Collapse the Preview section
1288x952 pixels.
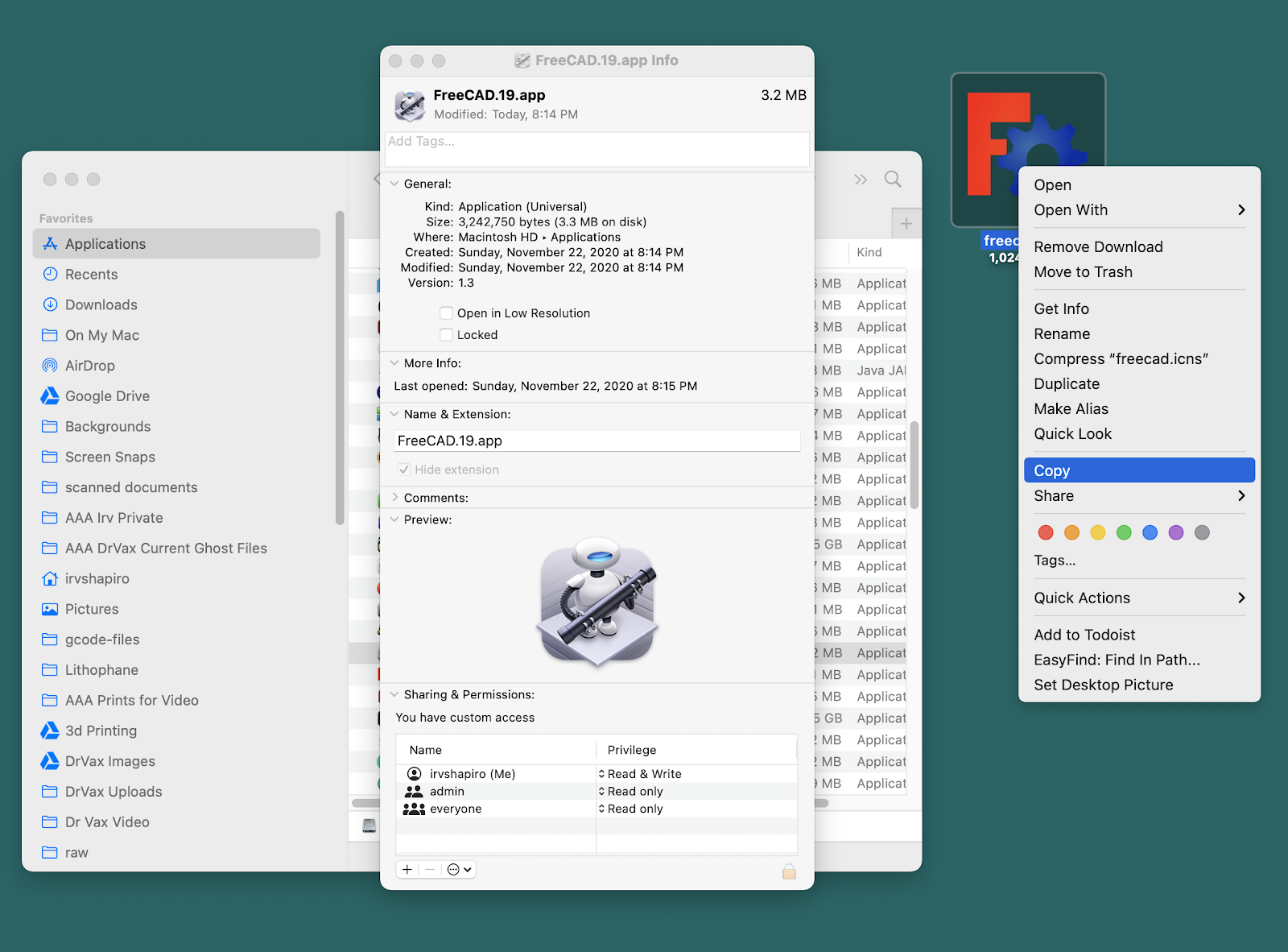[394, 519]
